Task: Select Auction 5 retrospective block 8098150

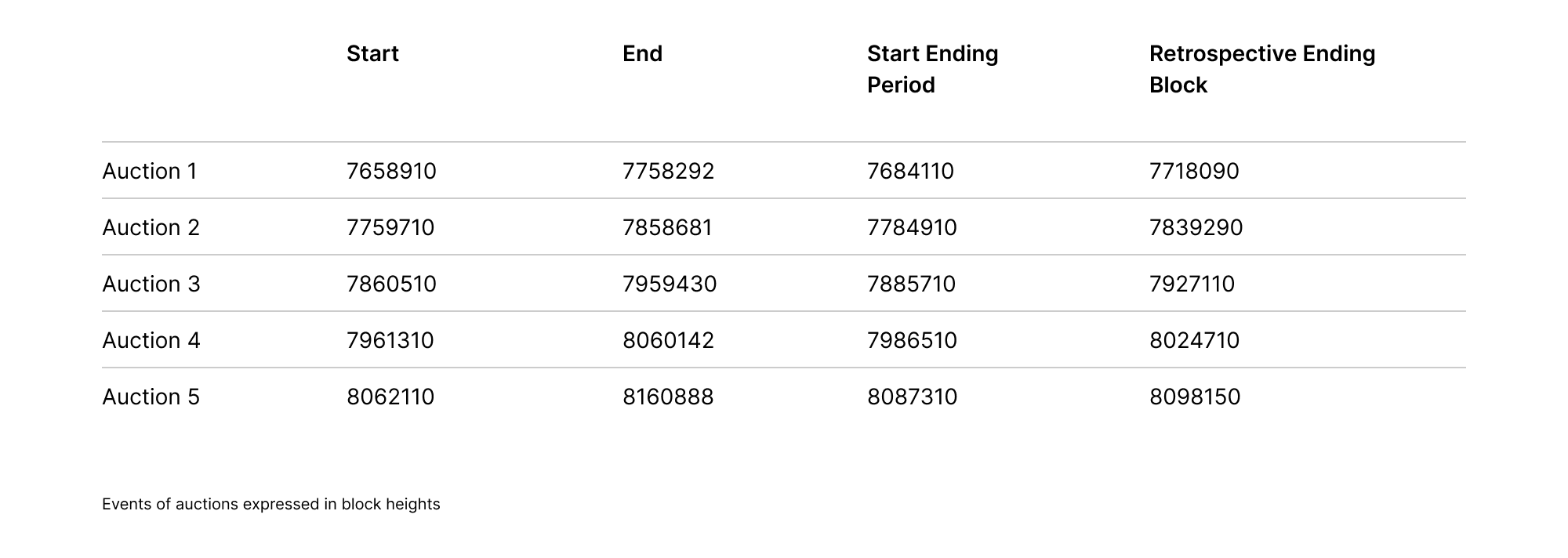Action: coord(1195,397)
